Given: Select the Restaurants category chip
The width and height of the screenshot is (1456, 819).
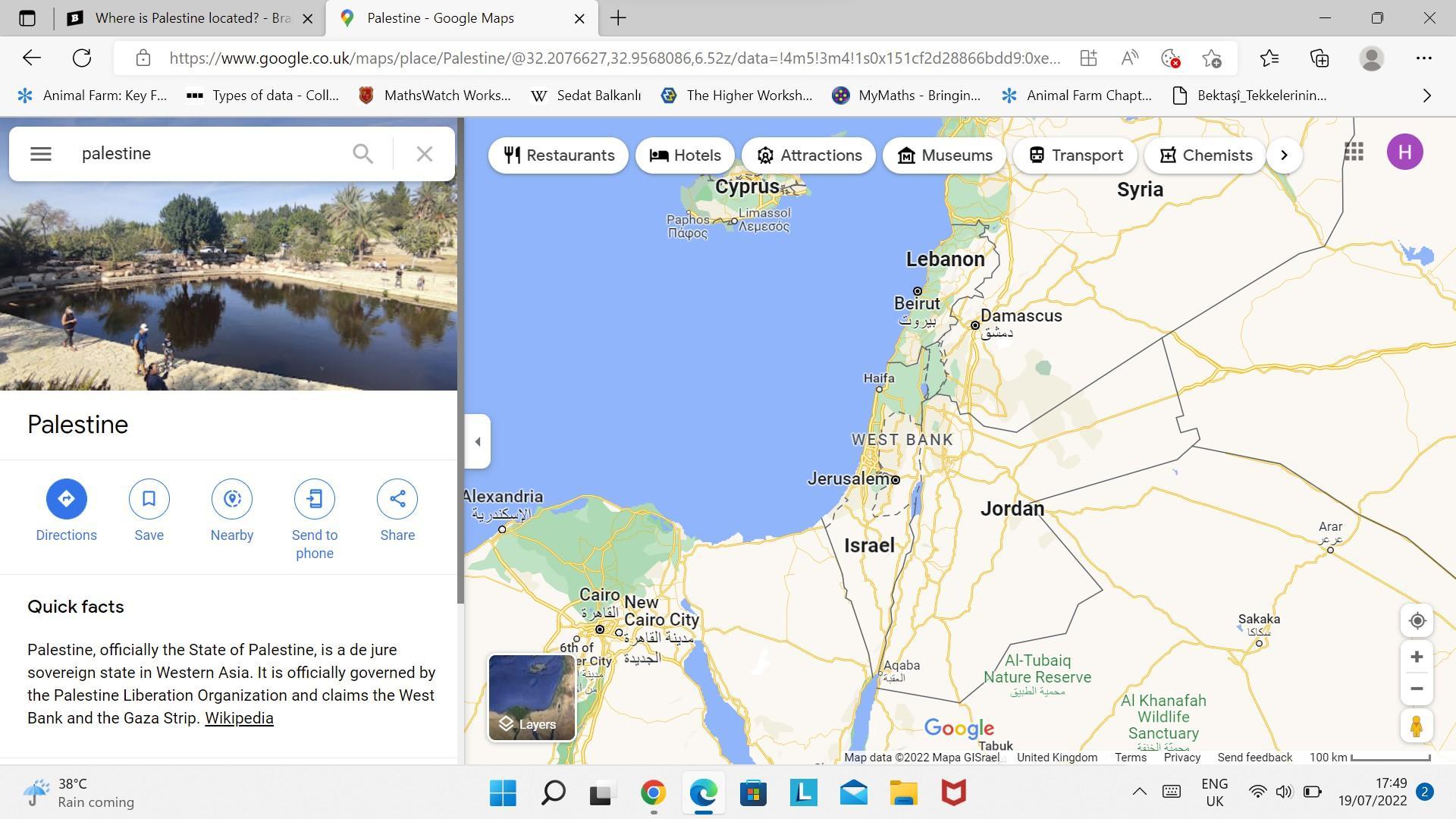Looking at the screenshot, I should click(x=558, y=155).
